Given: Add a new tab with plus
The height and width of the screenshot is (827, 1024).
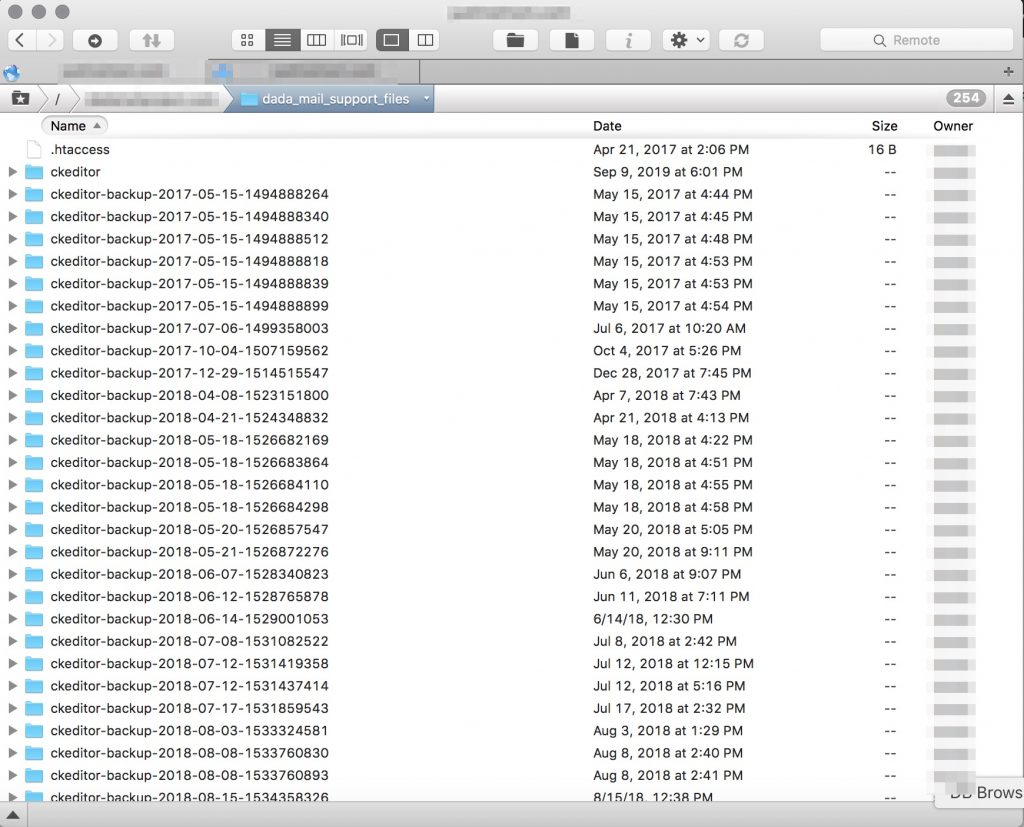Looking at the screenshot, I should pyautogui.click(x=1008, y=71).
